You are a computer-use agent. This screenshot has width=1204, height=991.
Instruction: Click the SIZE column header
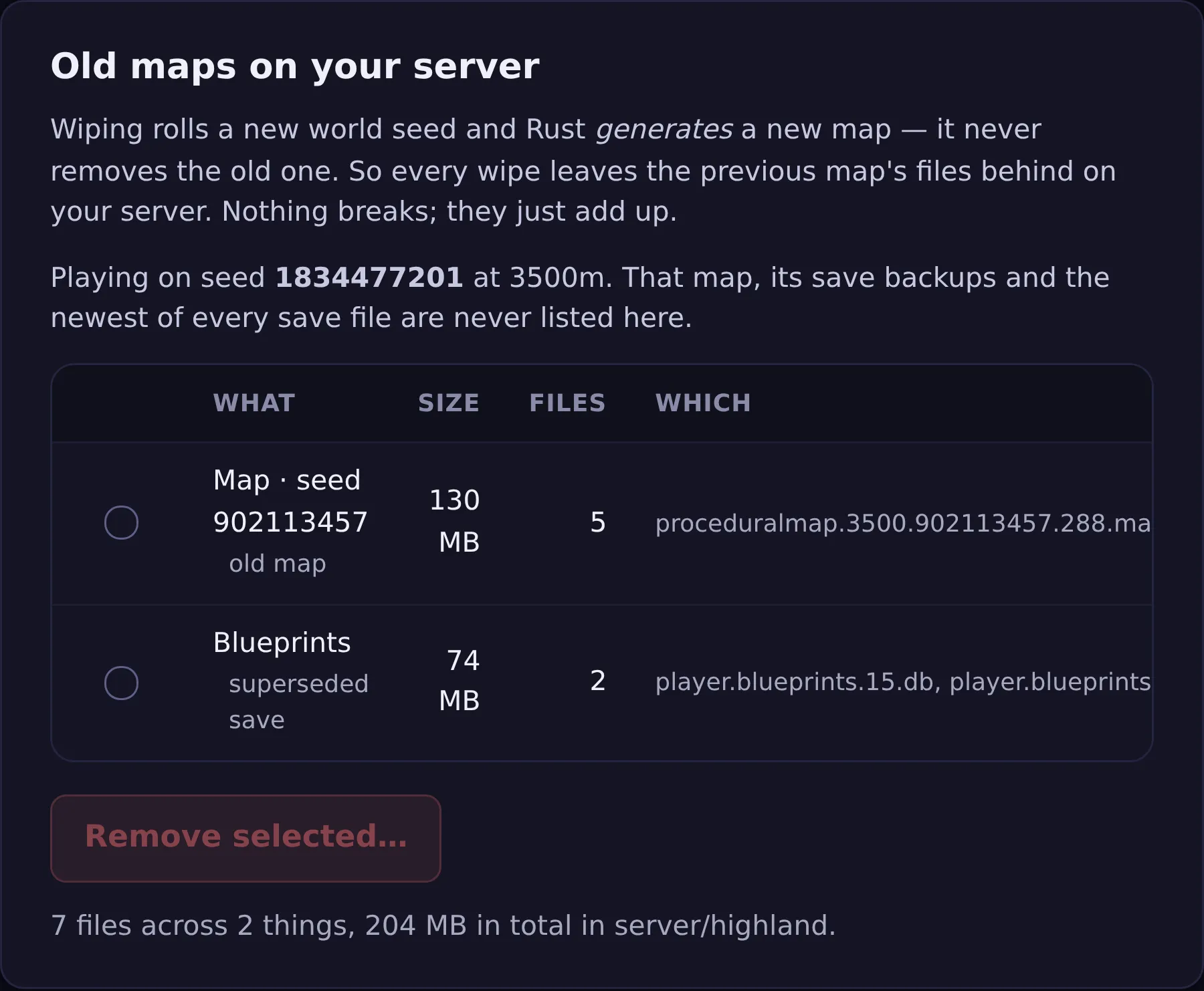coord(449,403)
